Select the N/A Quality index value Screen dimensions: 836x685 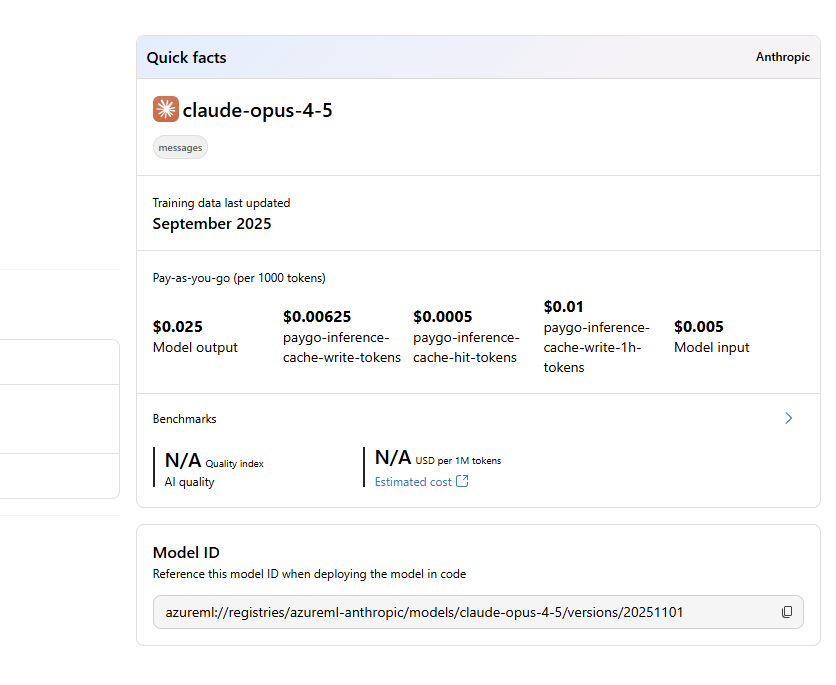click(183, 460)
